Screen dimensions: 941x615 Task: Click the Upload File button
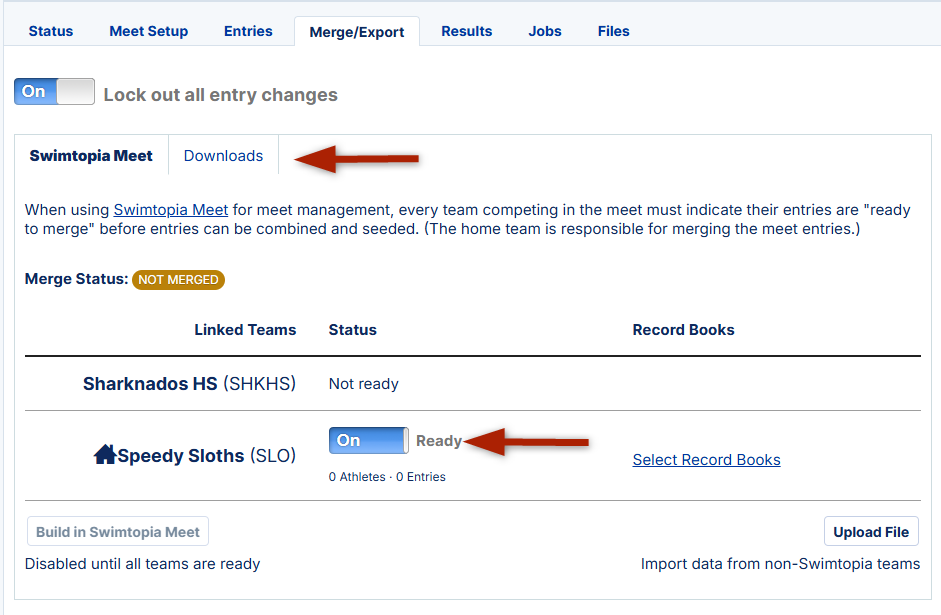pyautogui.click(x=871, y=532)
